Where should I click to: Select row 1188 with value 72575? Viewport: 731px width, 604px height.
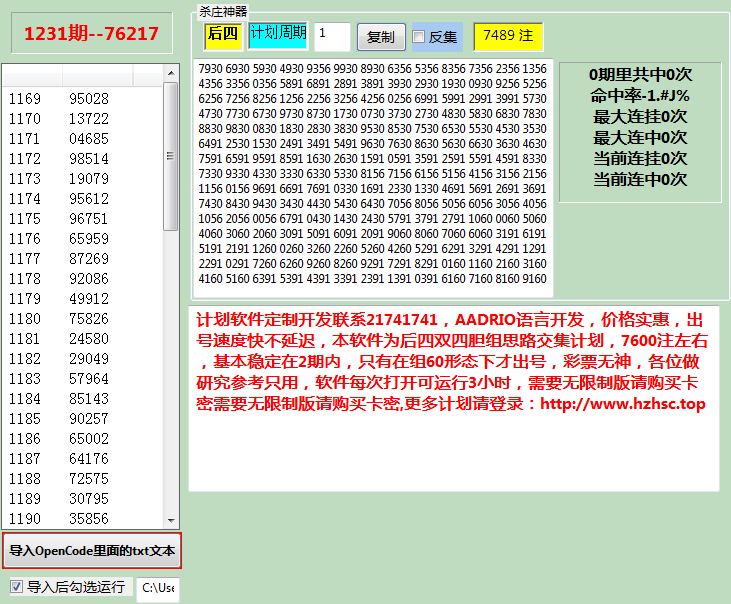point(83,479)
